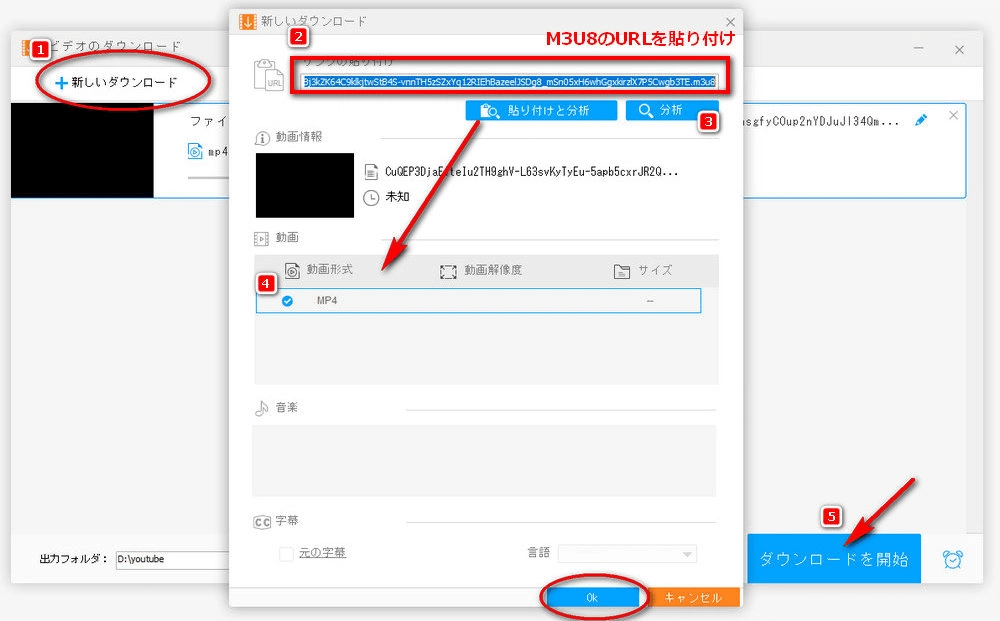Click the New Download (新しいダウンロード) button
Viewport: 1000px width, 621px height.
(x=117, y=82)
